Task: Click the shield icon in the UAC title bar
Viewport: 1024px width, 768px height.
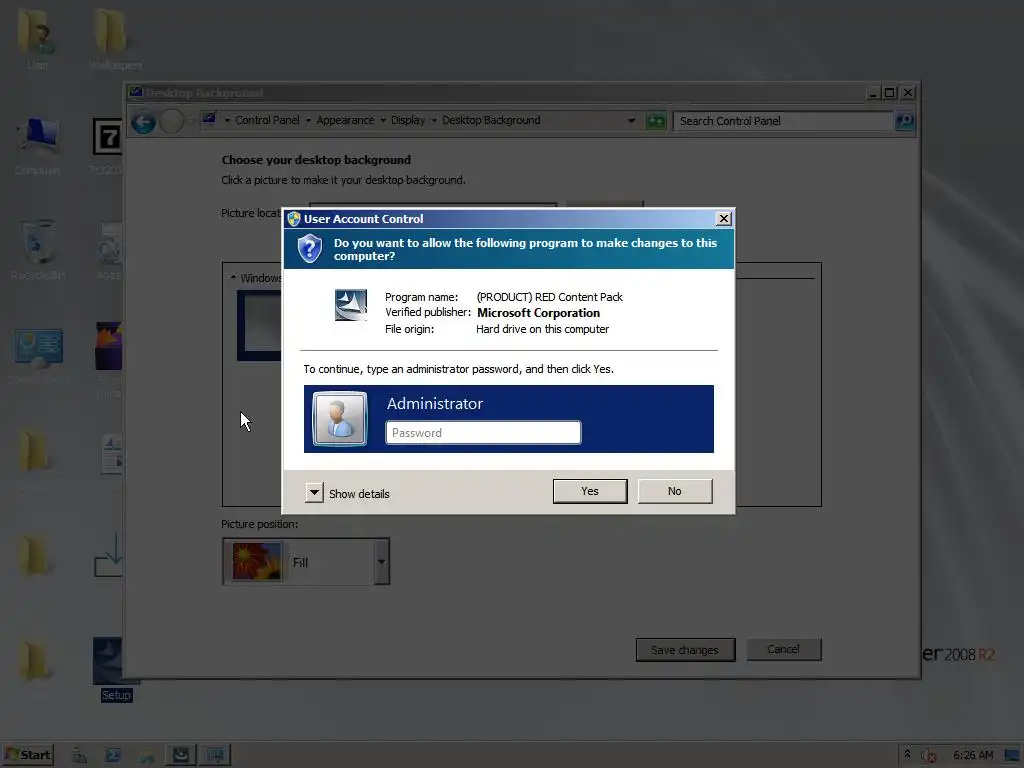Action: pos(294,219)
